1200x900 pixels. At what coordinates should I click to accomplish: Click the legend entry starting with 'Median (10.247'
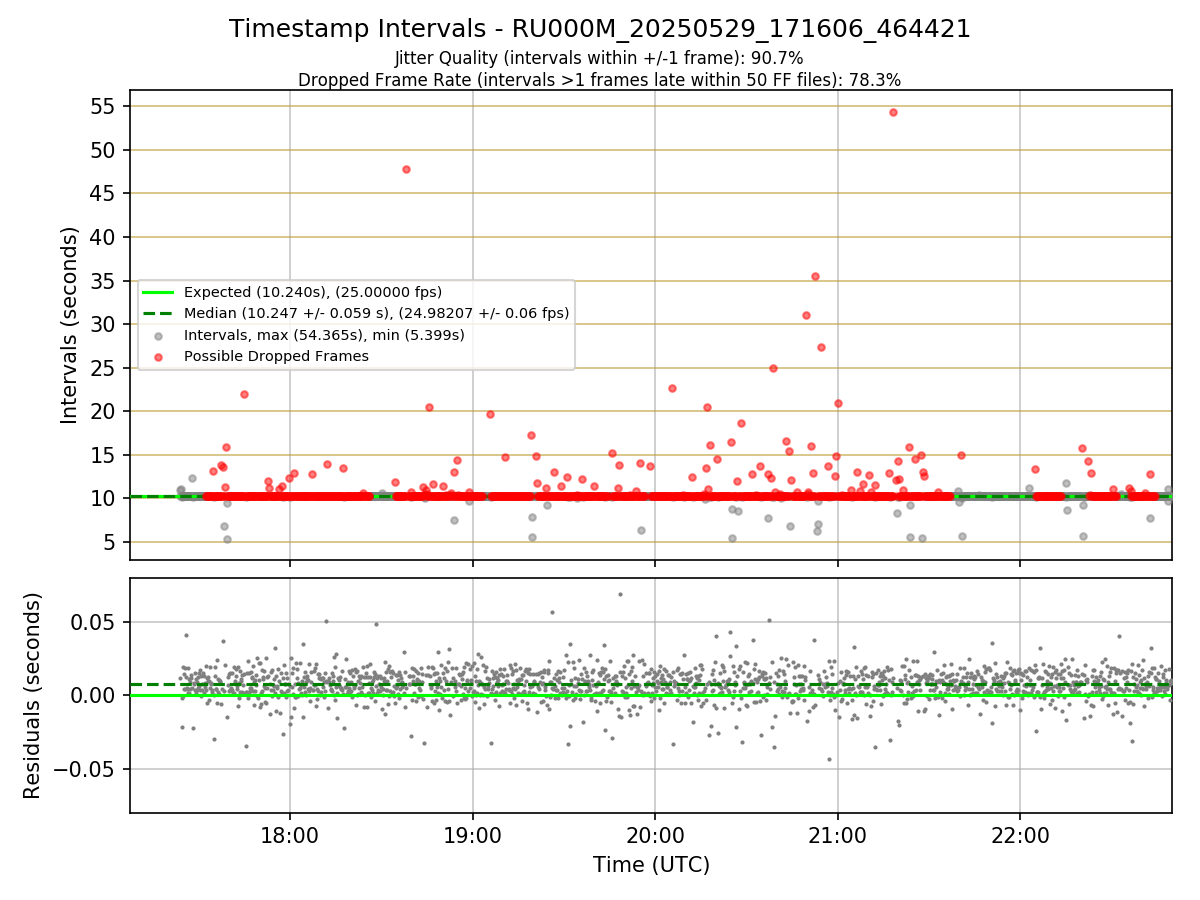(376, 313)
